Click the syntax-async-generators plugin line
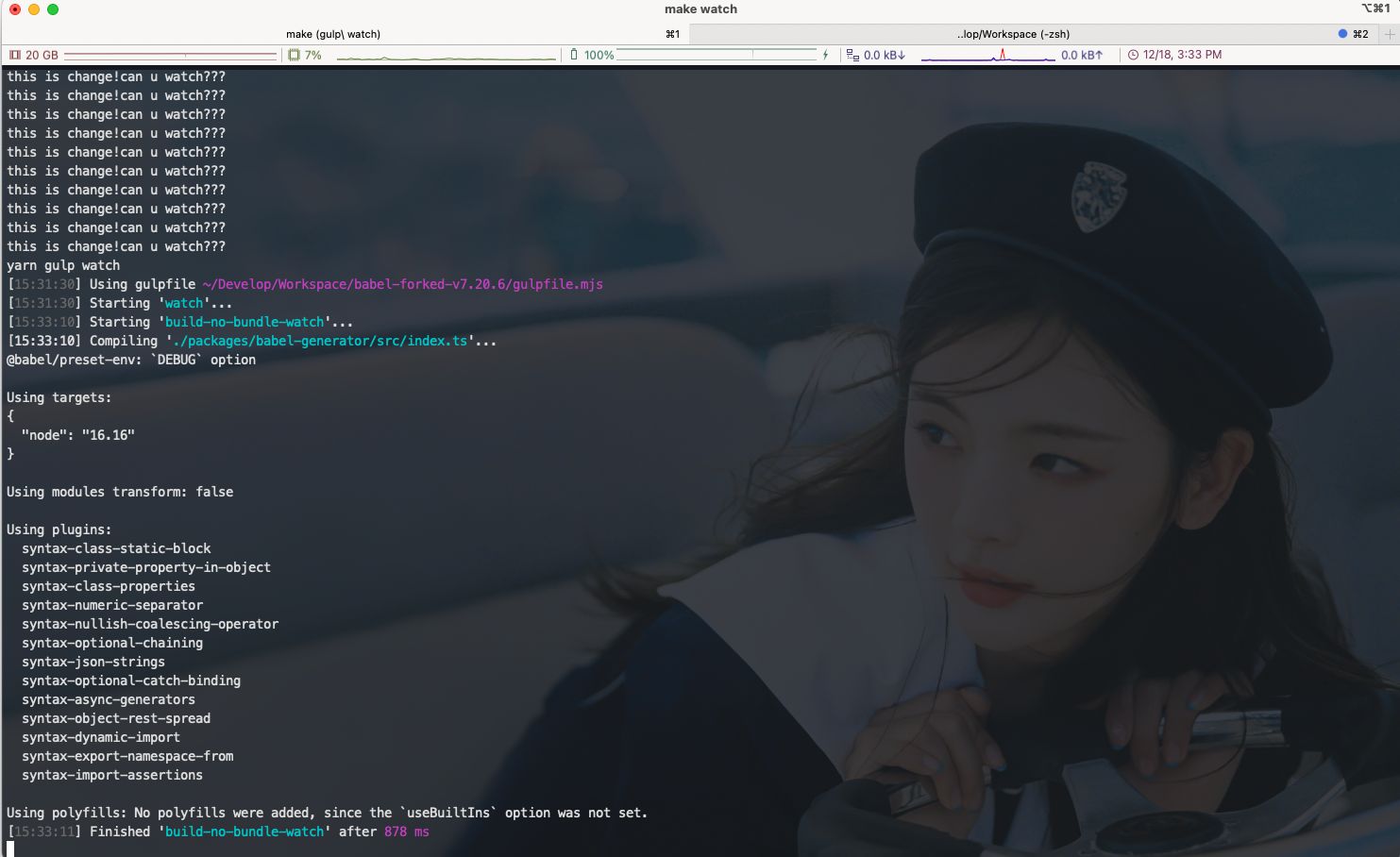 click(x=109, y=699)
